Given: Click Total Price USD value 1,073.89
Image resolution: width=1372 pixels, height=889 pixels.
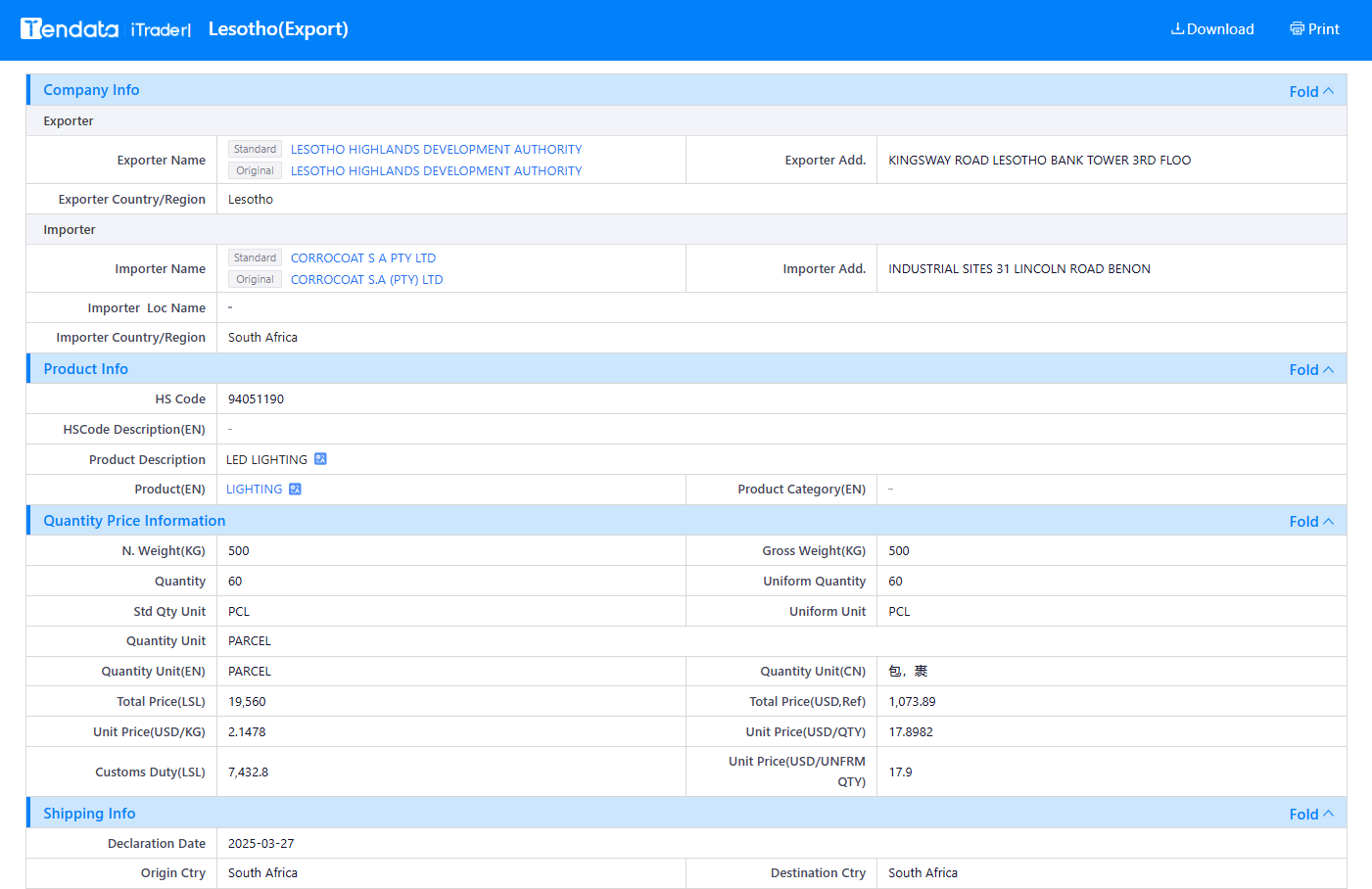Looking at the screenshot, I should pos(912,701).
